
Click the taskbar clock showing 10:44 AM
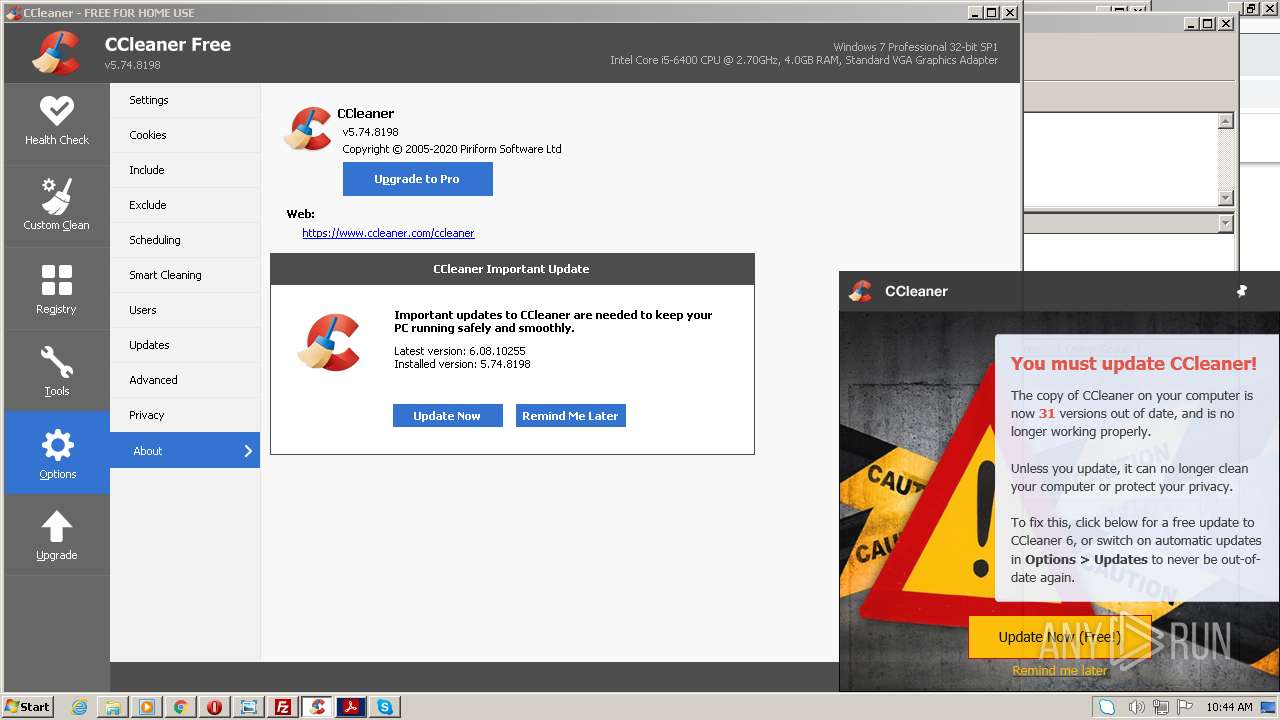coord(1229,707)
